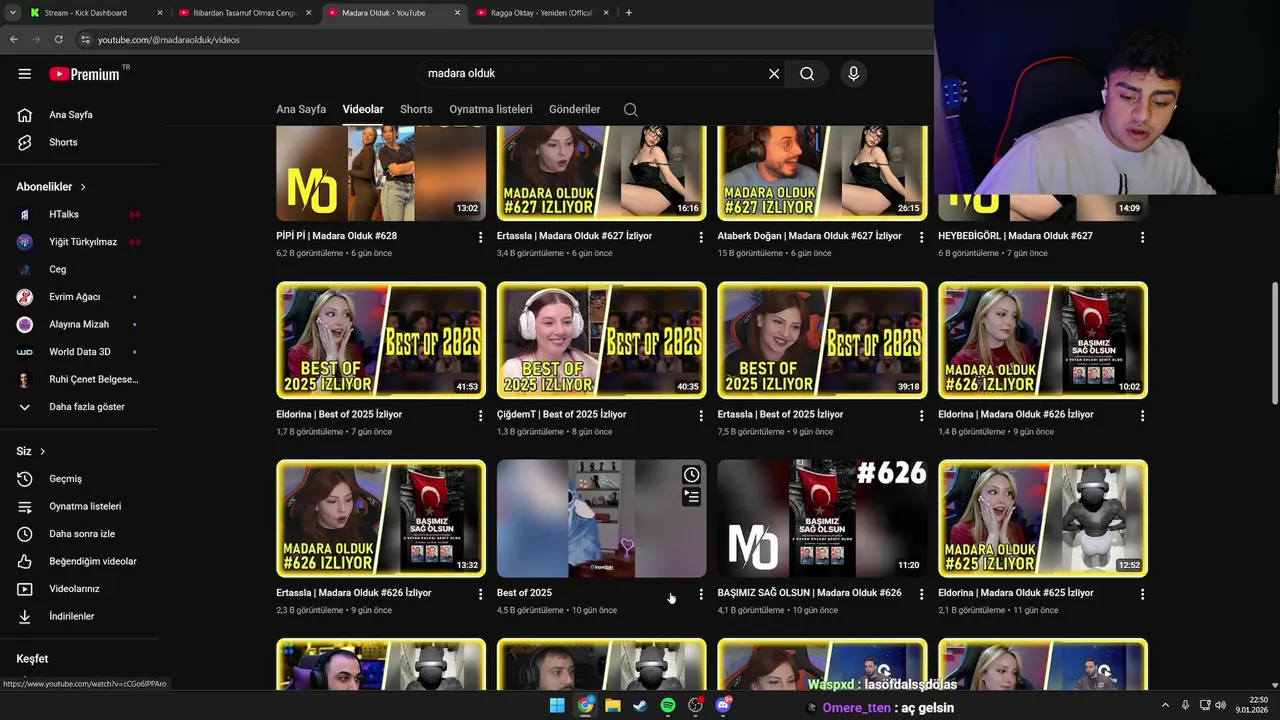Open options for Best of 2025 video
This screenshot has height=720, width=1280.
point(701,594)
